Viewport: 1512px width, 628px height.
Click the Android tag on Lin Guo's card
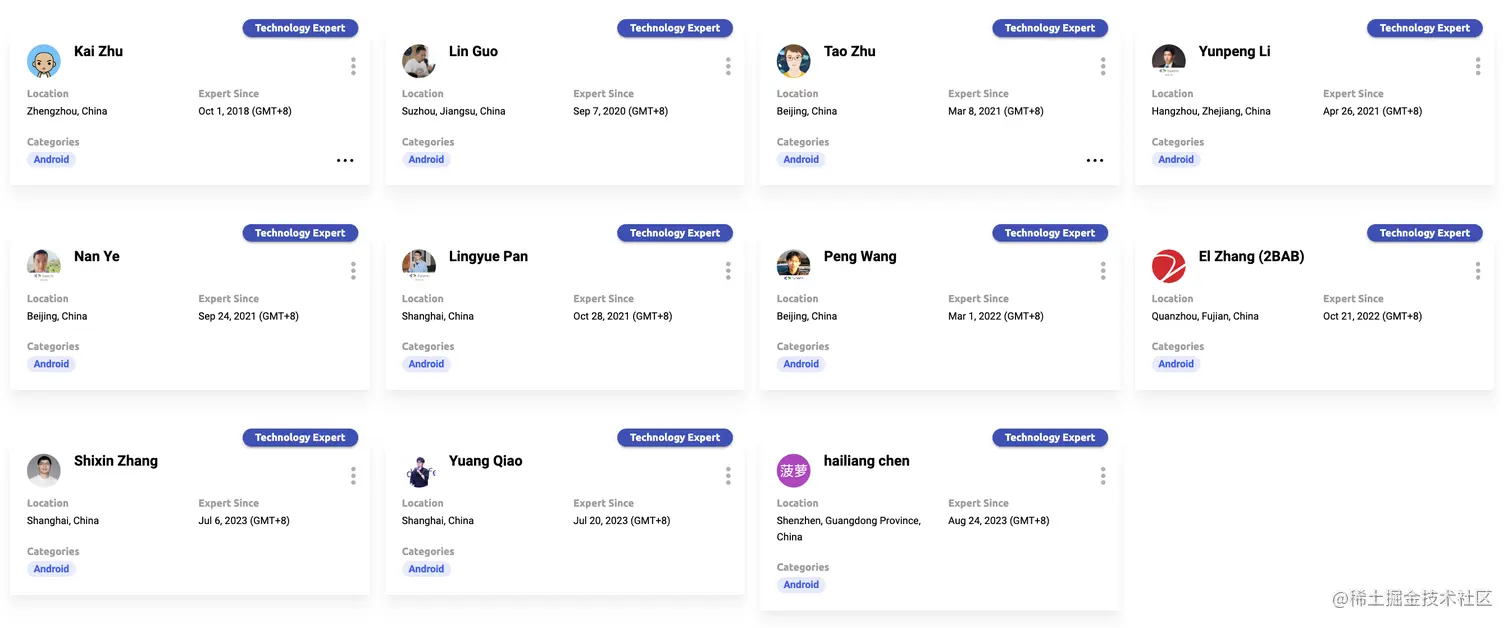click(426, 160)
